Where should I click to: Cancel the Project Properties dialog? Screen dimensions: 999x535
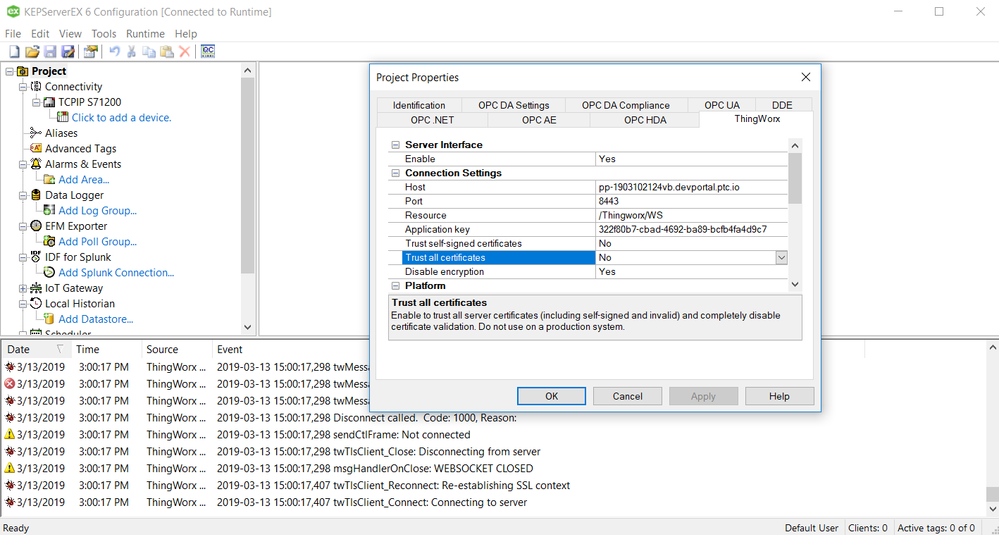[627, 396]
